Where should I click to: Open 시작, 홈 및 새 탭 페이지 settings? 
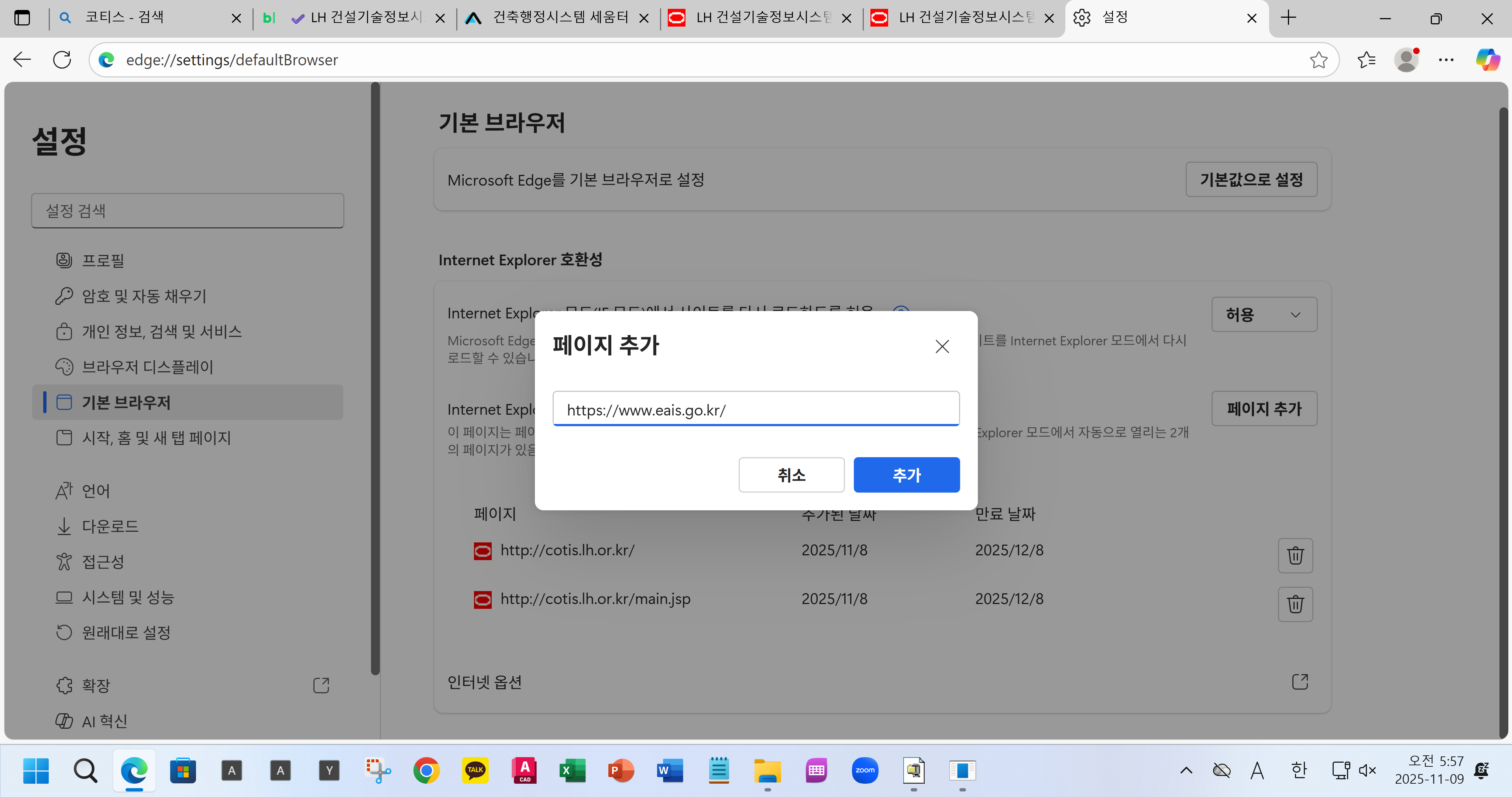pos(156,438)
